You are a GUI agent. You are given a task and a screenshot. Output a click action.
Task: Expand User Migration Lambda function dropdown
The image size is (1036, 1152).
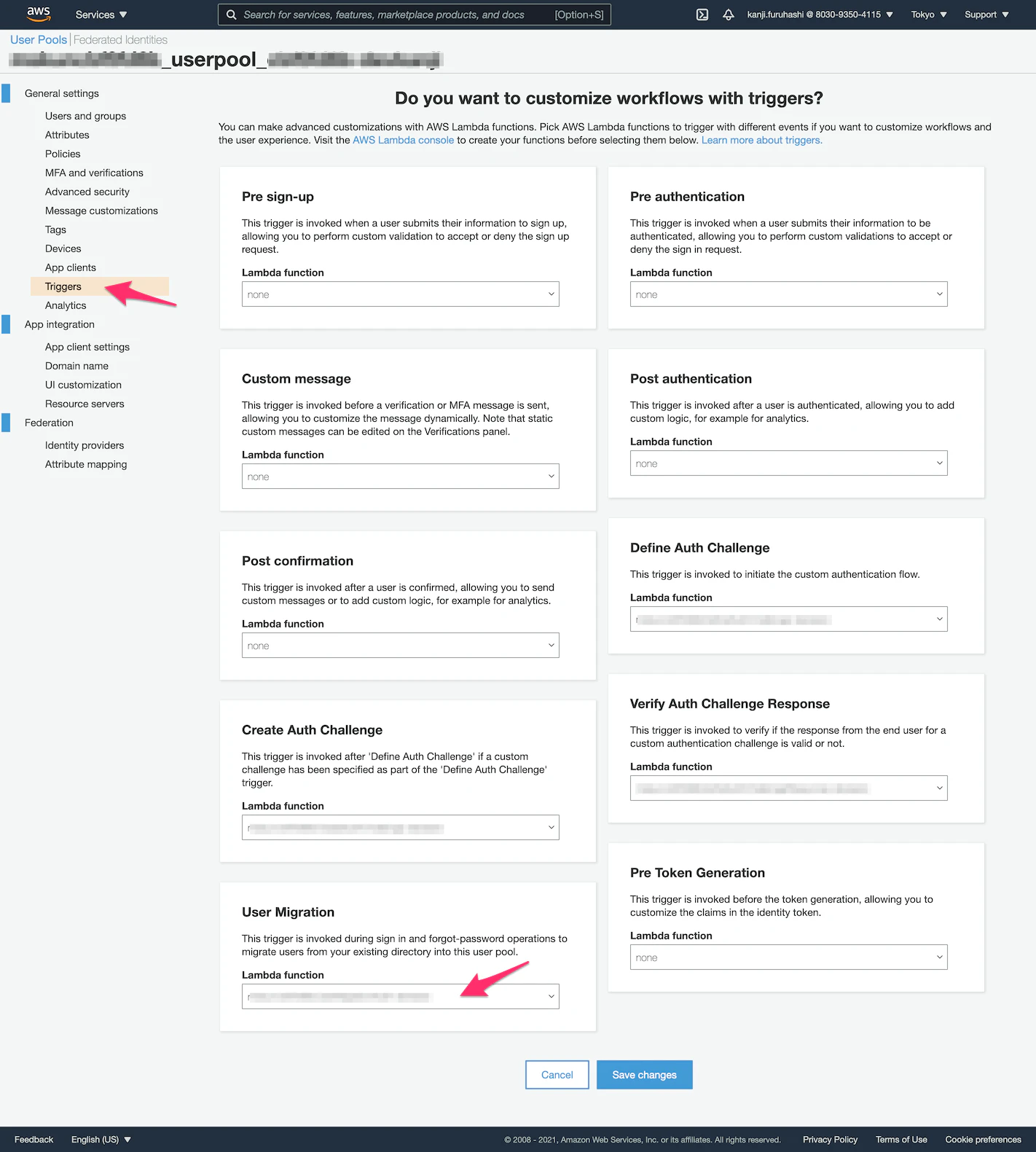coord(401,997)
